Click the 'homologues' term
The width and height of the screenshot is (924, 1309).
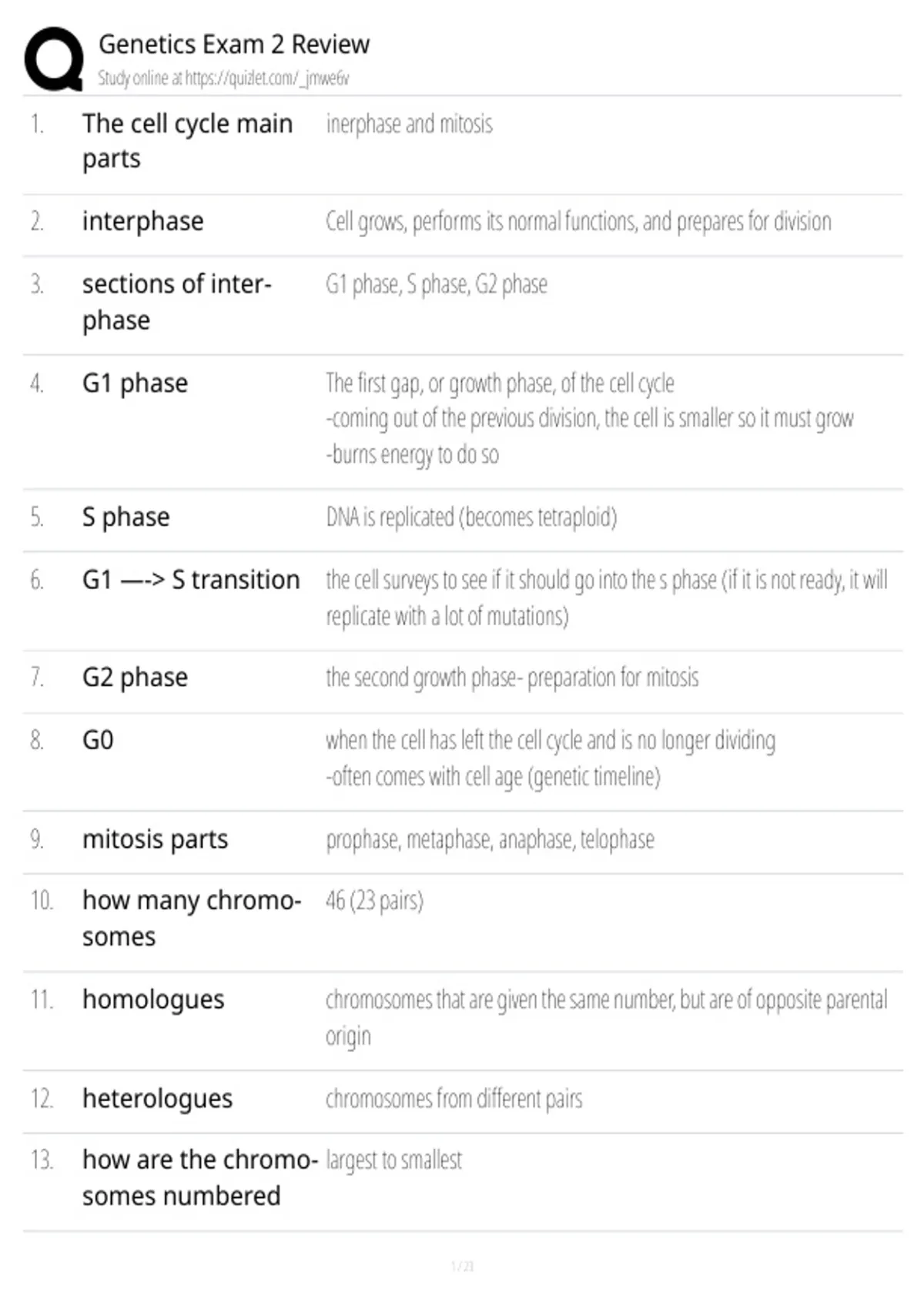point(153,999)
